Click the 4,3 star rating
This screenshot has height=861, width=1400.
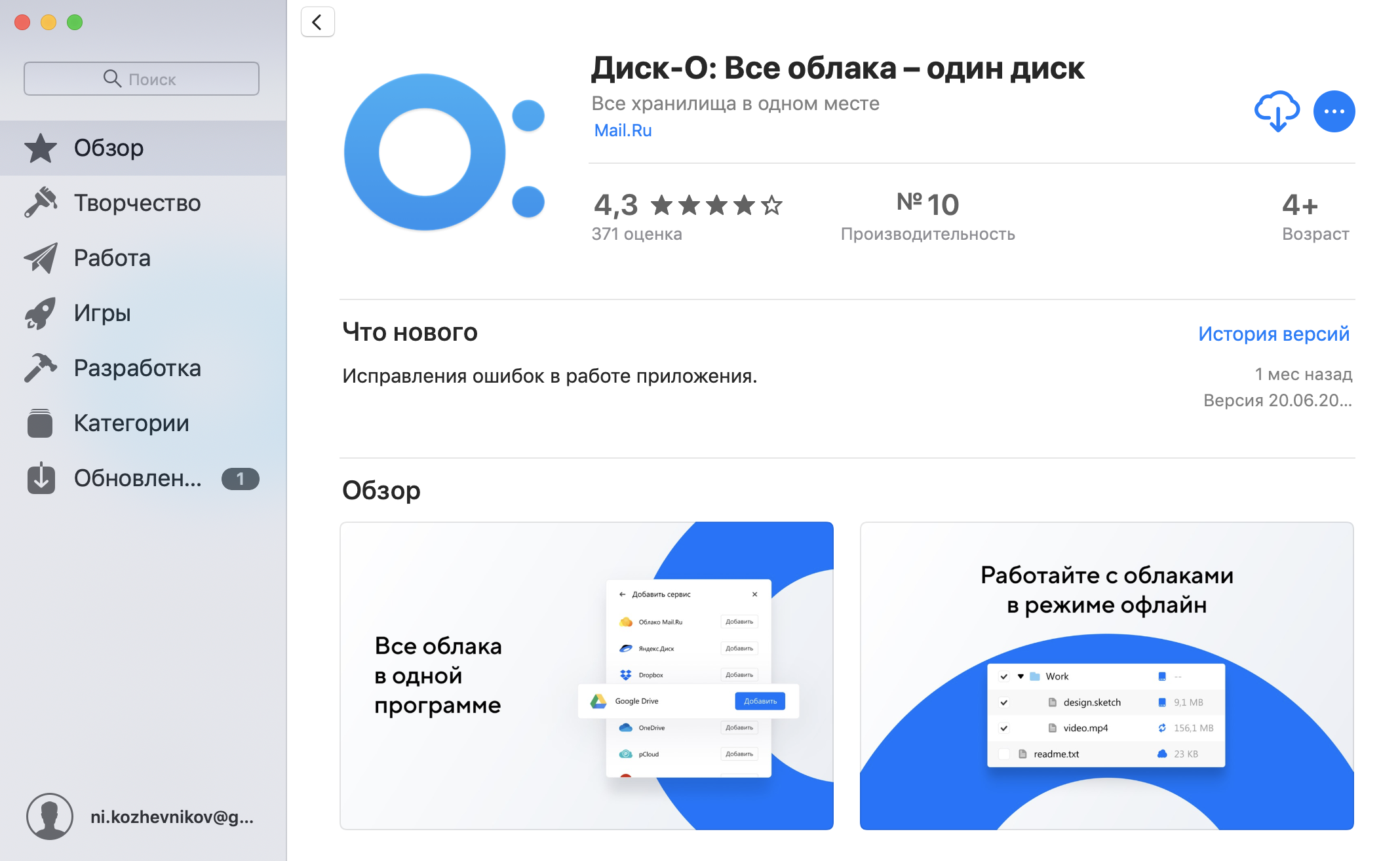coord(688,205)
